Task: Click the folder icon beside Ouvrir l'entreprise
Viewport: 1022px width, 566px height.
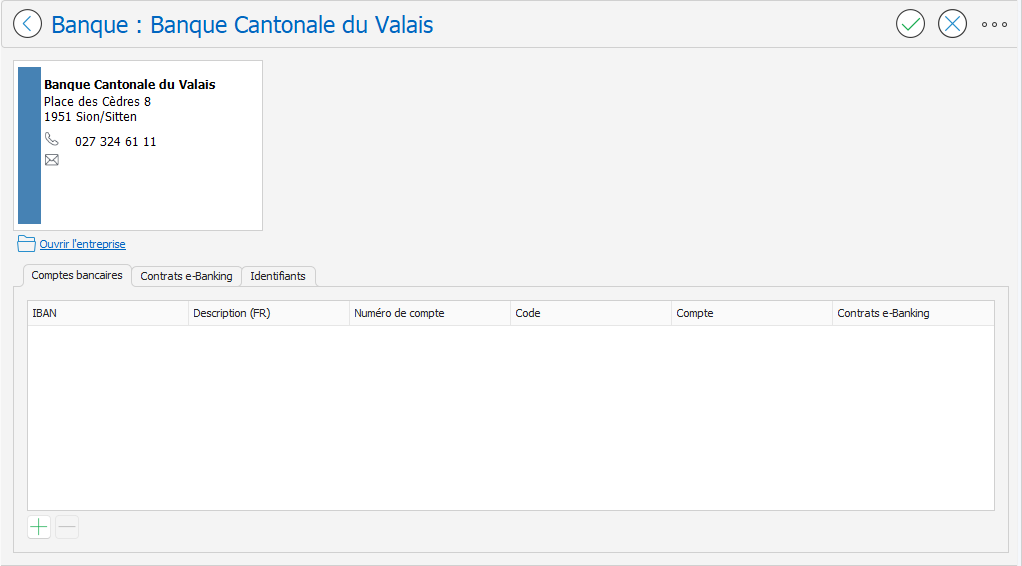Action: point(26,244)
